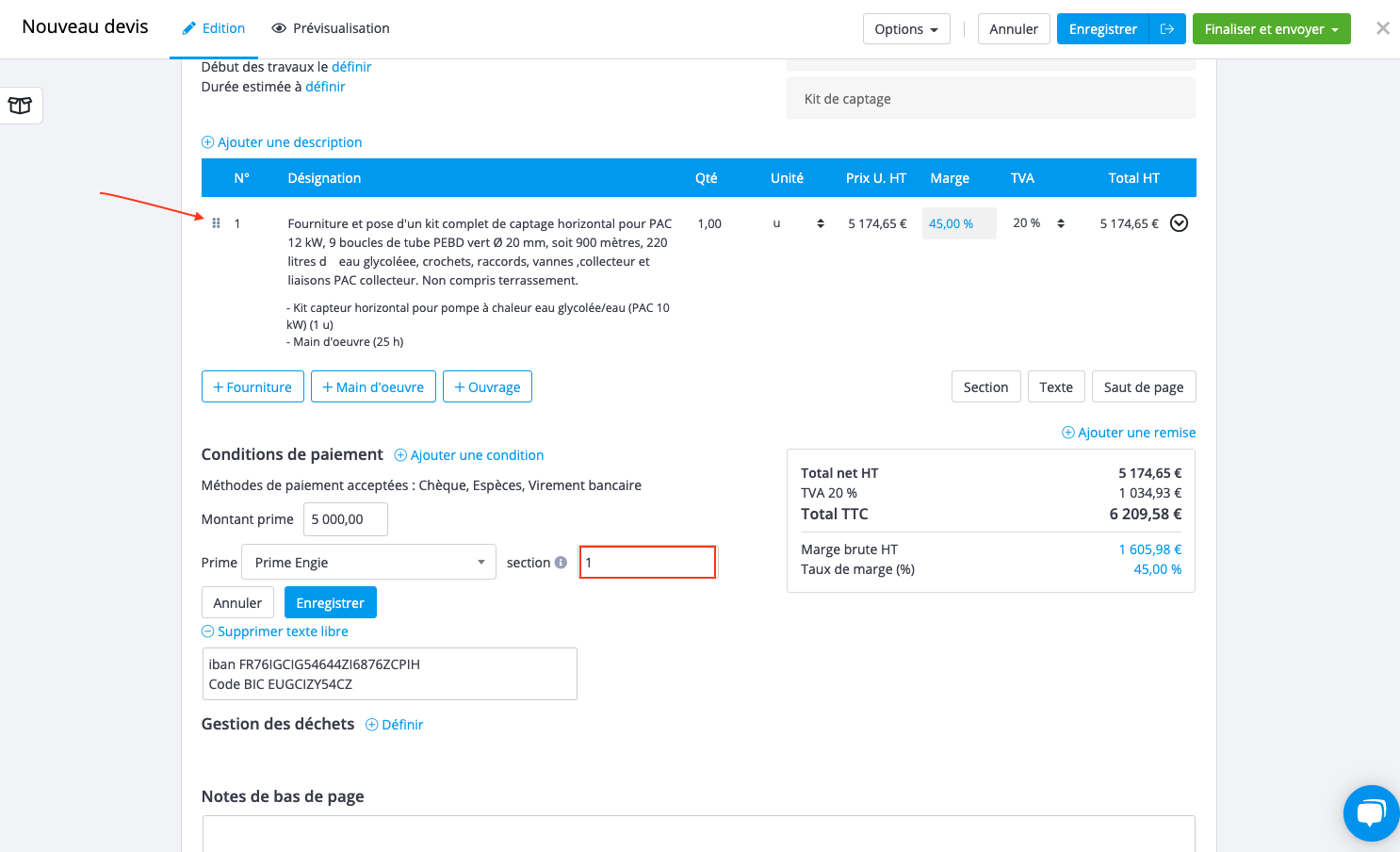The image size is (1400, 852).
Task: Edit the 45,00 % margin field
Action: pyautogui.click(x=959, y=223)
